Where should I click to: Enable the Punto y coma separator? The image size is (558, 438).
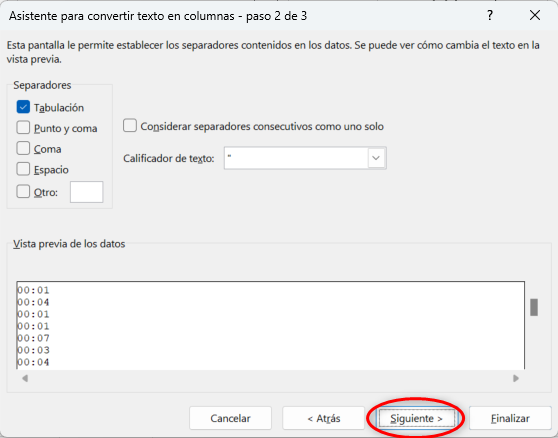[x=23, y=127]
